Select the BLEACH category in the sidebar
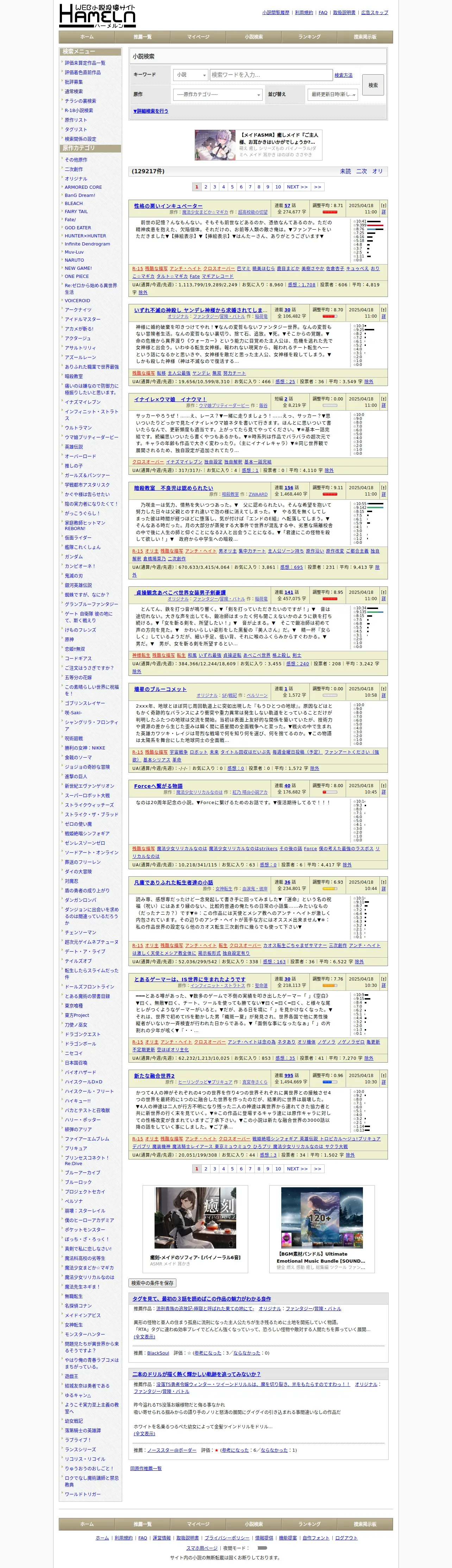This screenshot has width=452, height=1568. coord(74,203)
